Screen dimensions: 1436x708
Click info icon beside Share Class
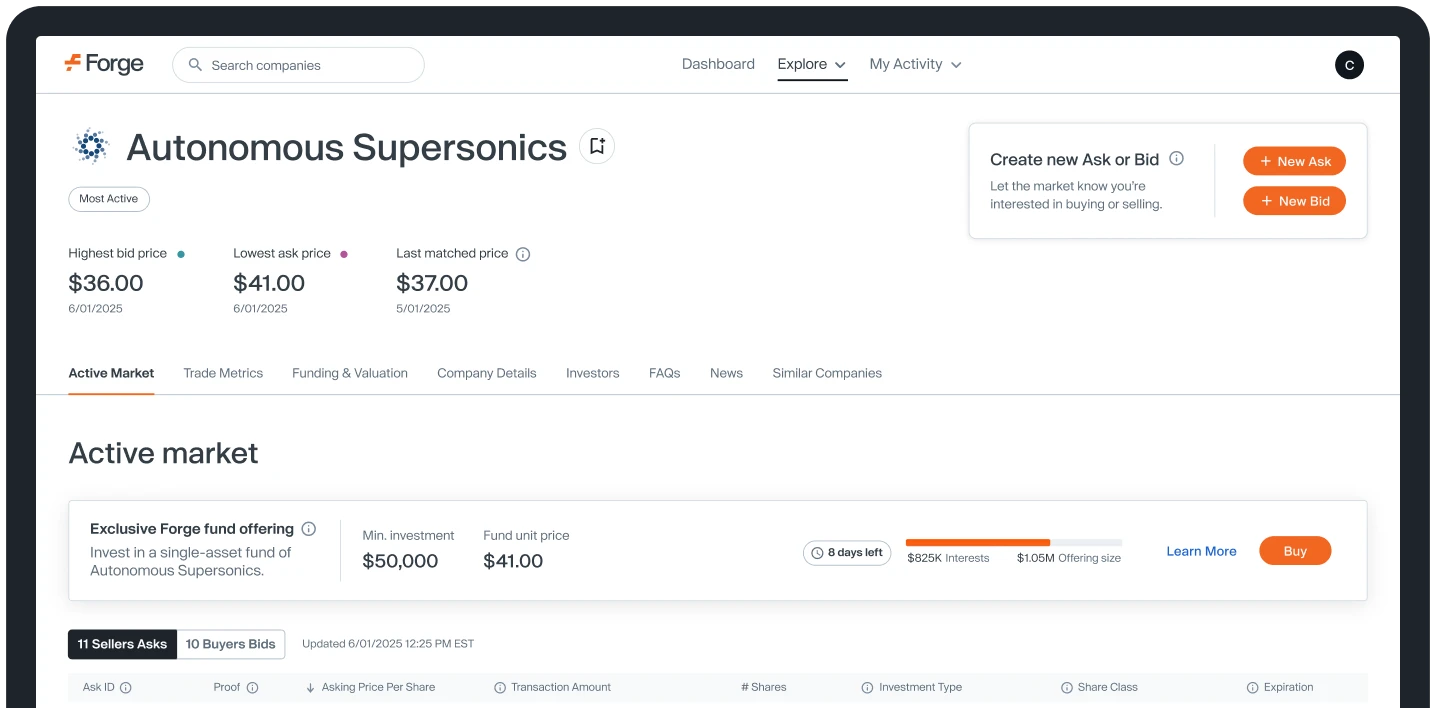(1067, 687)
